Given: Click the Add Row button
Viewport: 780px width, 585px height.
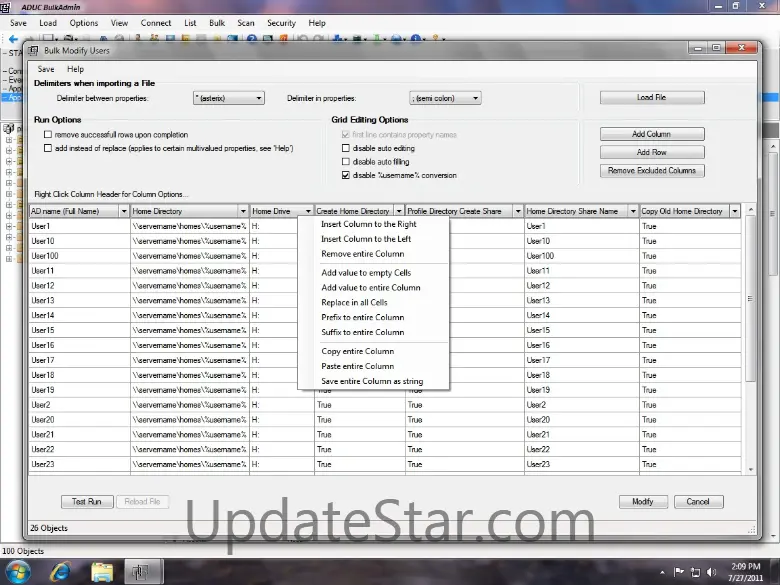Looking at the screenshot, I should pyautogui.click(x=652, y=152).
